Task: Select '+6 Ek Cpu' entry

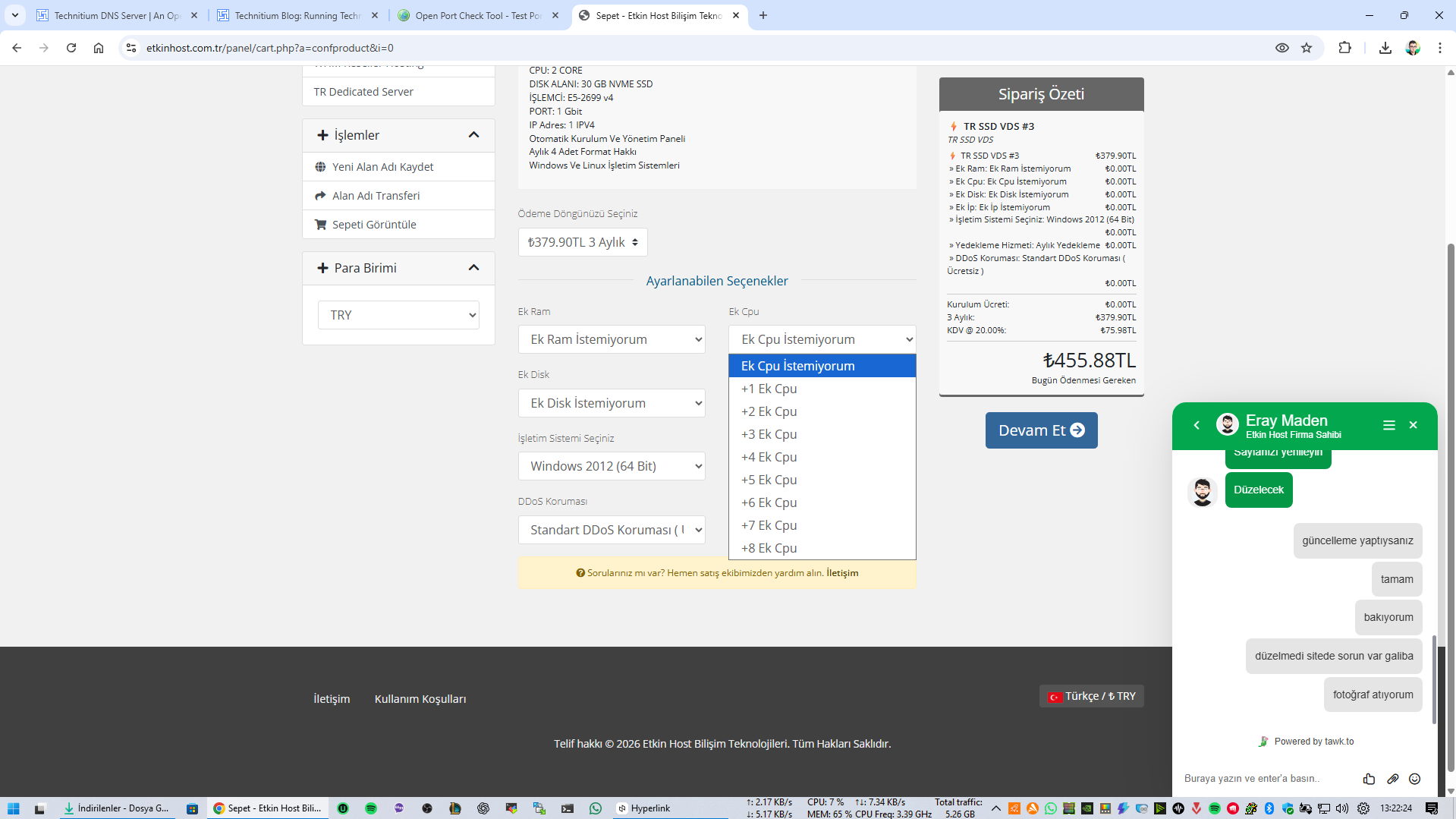Action: point(822,502)
